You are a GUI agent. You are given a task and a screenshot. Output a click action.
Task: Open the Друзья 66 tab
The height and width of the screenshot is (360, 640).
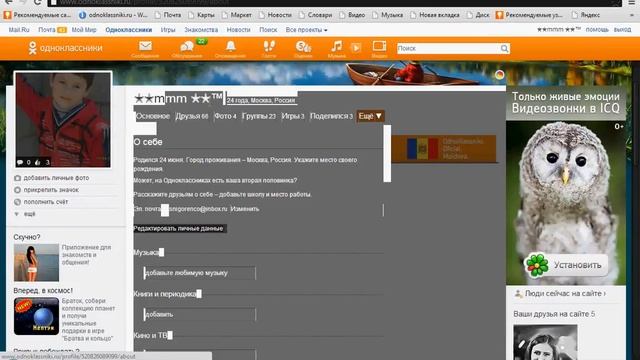coord(192,116)
